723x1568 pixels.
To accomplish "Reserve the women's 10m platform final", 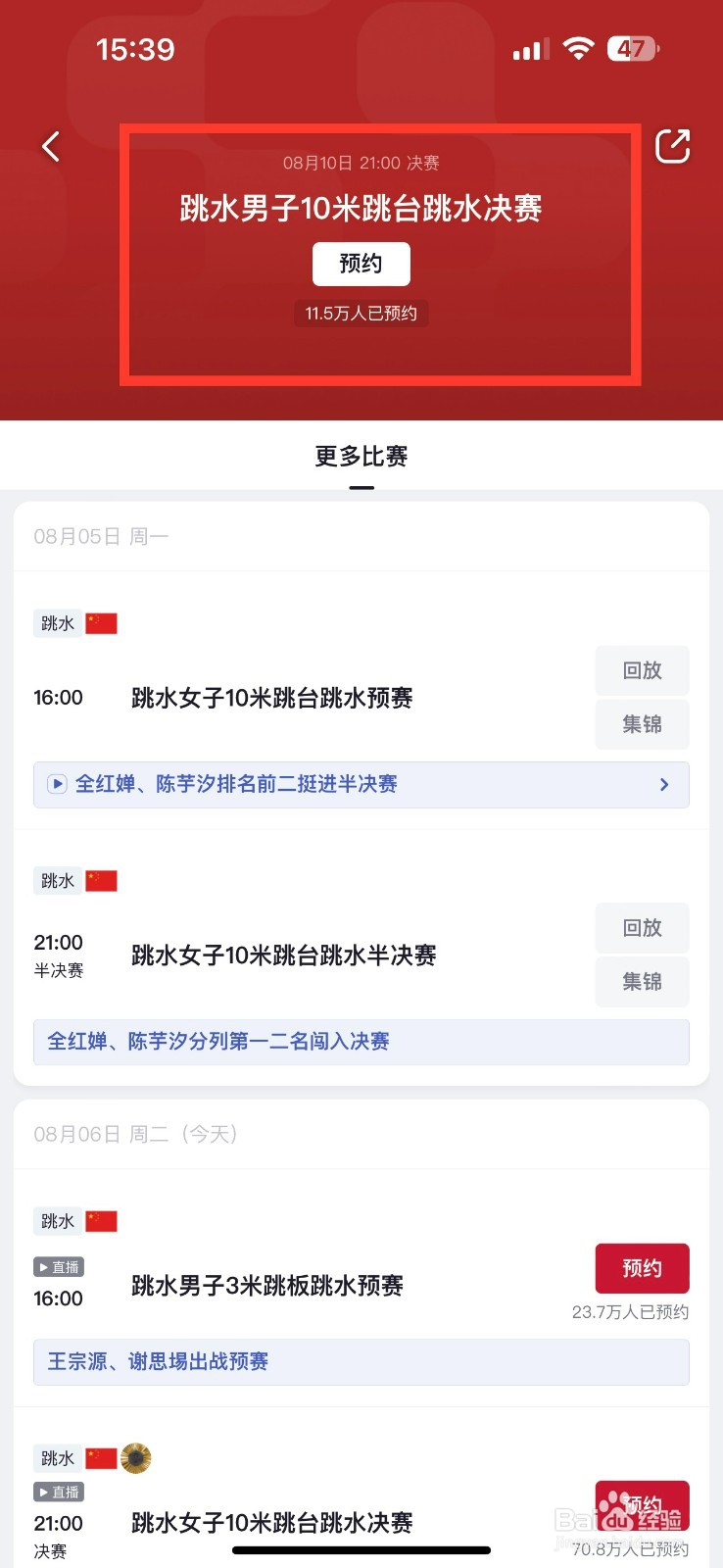I will (x=642, y=1504).
